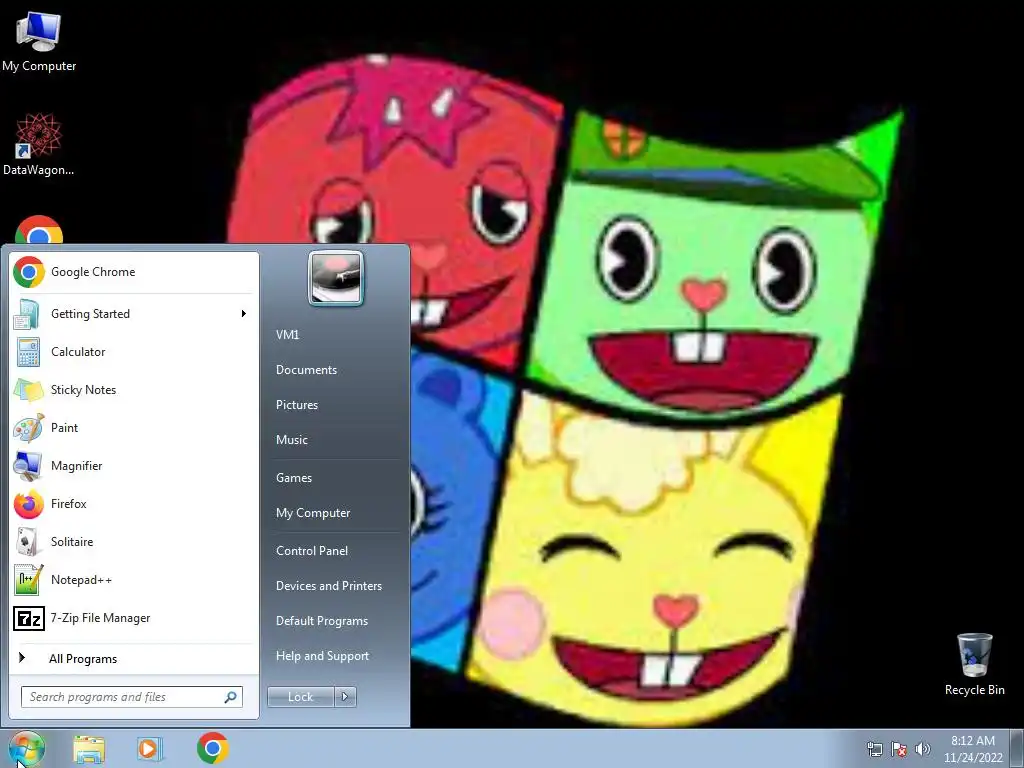The height and width of the screenshot is (768, 1024).
Task: Click the user account picture
Action: pos(336,278)
